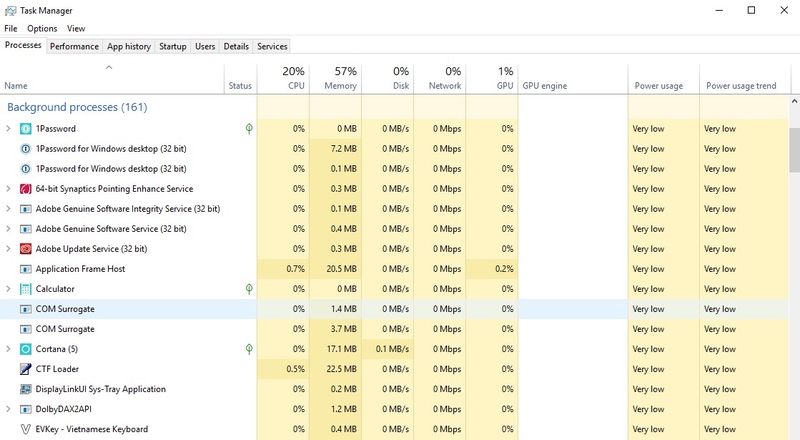Select the 1Password for Windows desktop row using 0.1 MB
Image resolution: width=800 pixels, height=440 pixels.
394,169
